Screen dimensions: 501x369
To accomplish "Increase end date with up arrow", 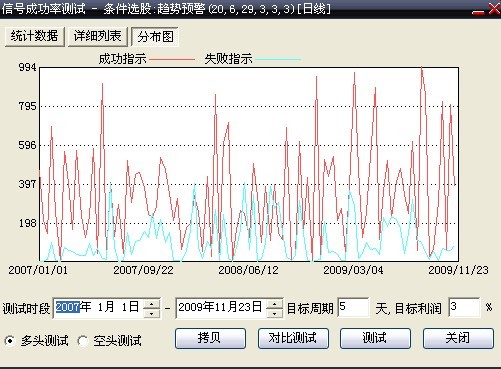I will tap(275, 304).
